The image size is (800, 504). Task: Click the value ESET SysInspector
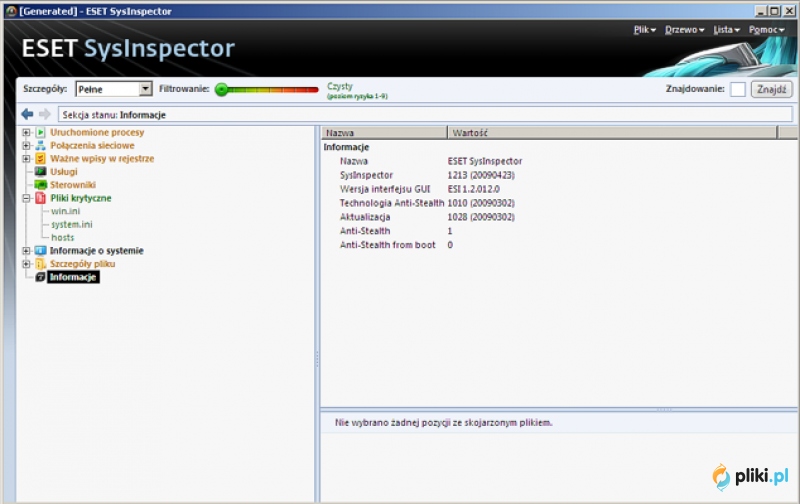tap(485, 161)
